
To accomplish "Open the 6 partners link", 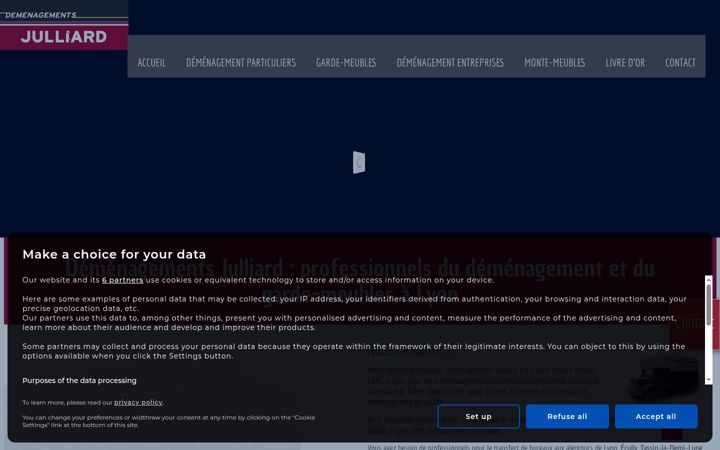I will click(x=123, y=280).
